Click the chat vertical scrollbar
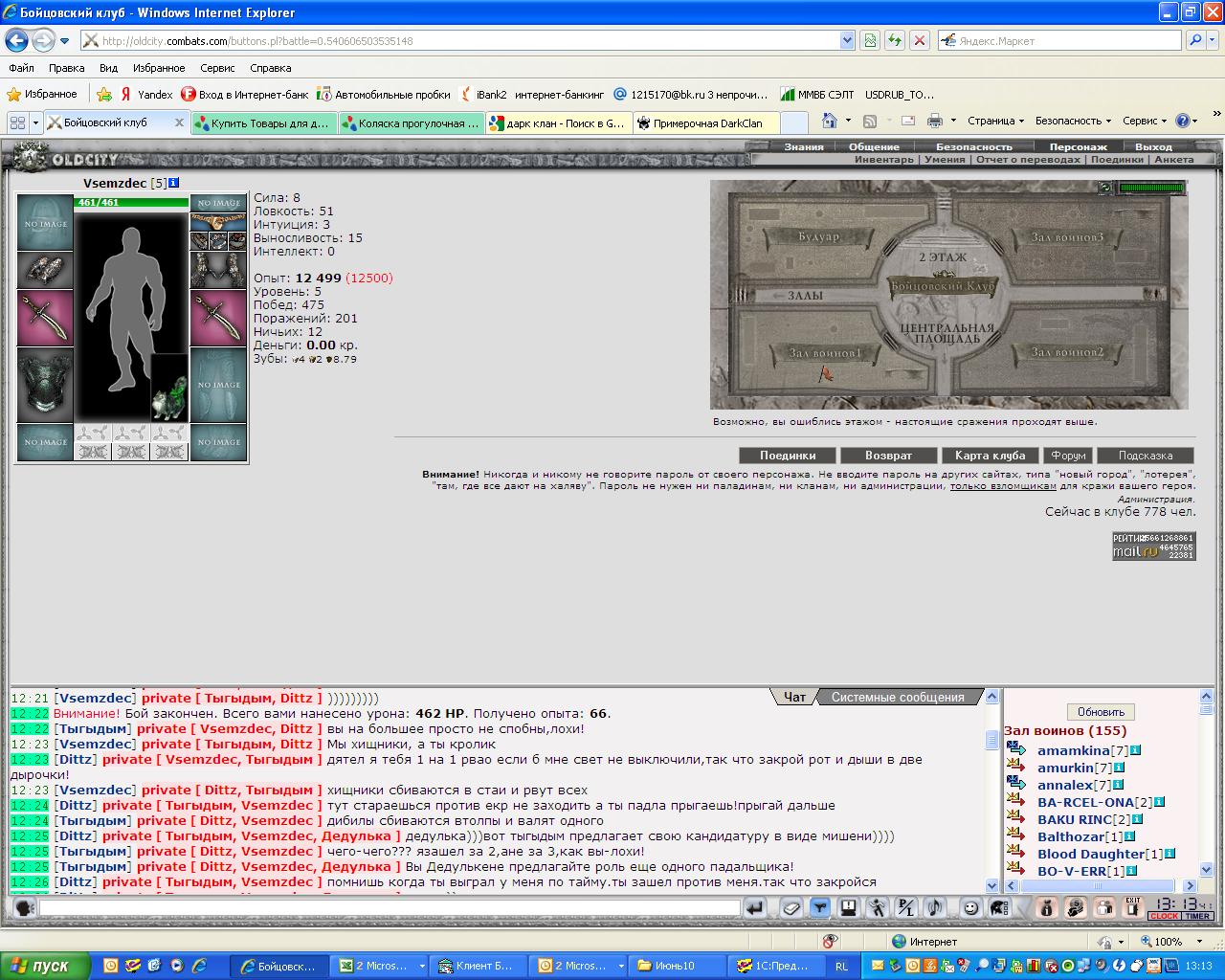Screen dimensions: 1225x980 [992, 790]
